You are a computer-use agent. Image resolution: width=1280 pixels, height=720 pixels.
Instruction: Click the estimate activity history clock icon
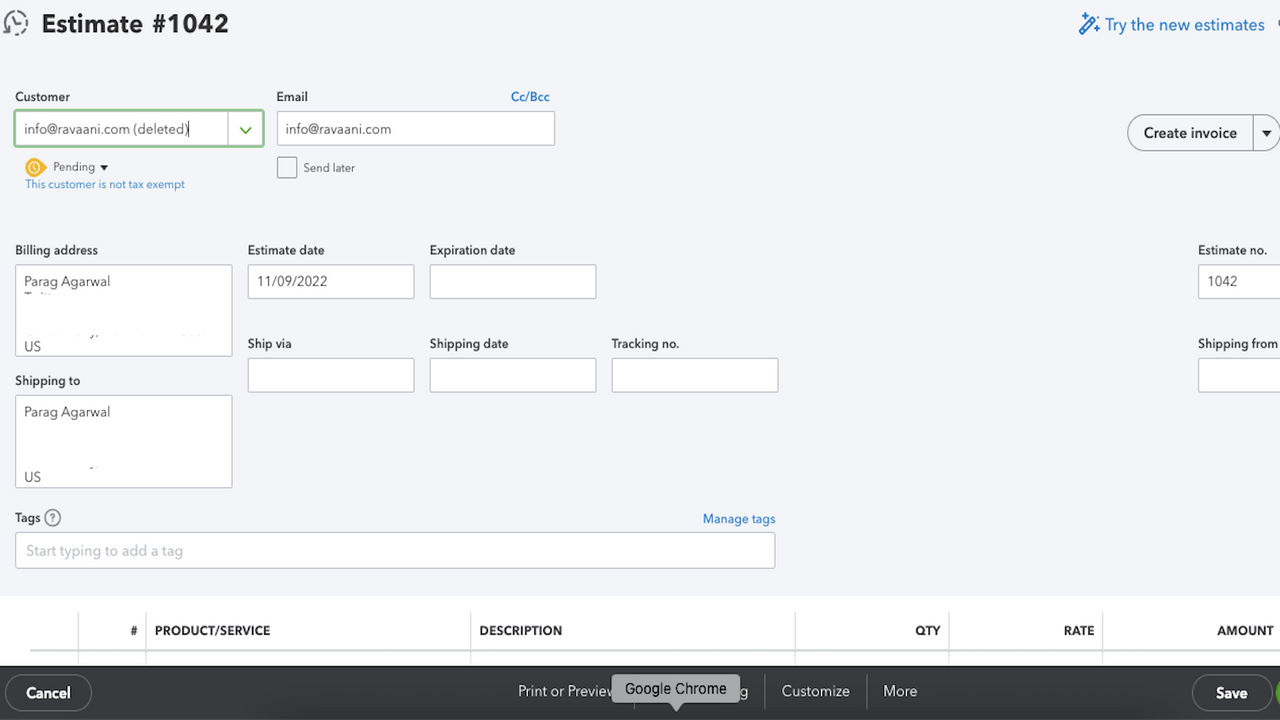tap(16, 22)
